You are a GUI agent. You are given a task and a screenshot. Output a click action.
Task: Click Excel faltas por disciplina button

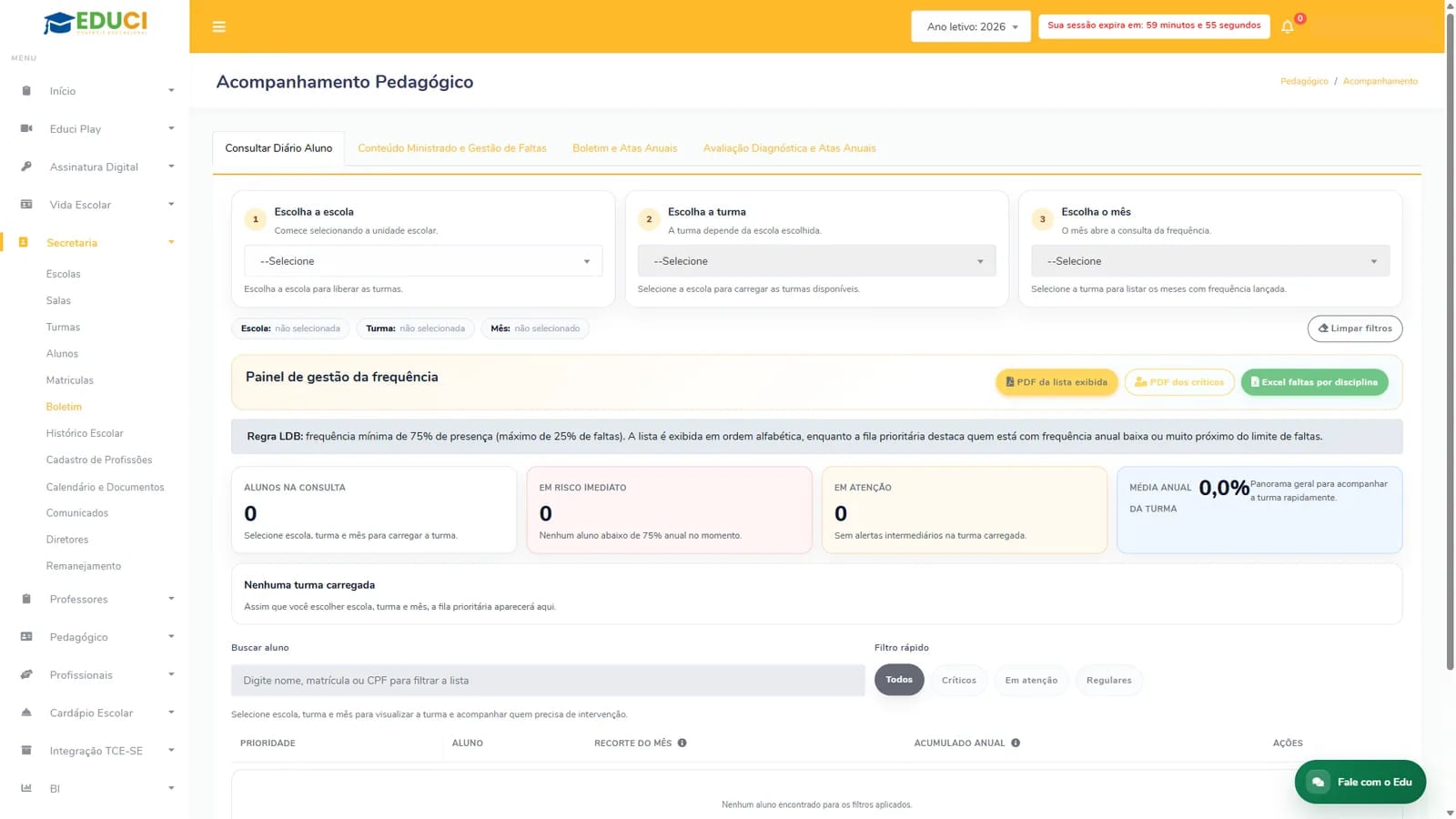[1314, 382]
